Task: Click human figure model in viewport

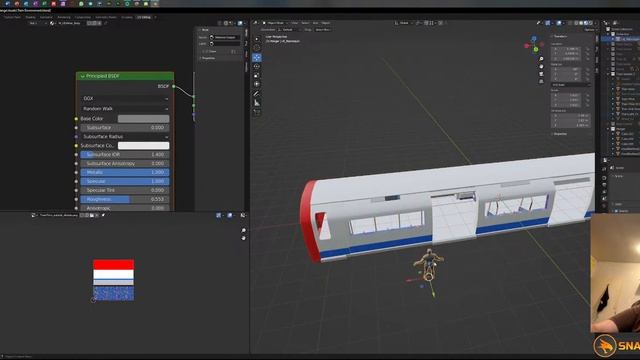Action: 428,264
